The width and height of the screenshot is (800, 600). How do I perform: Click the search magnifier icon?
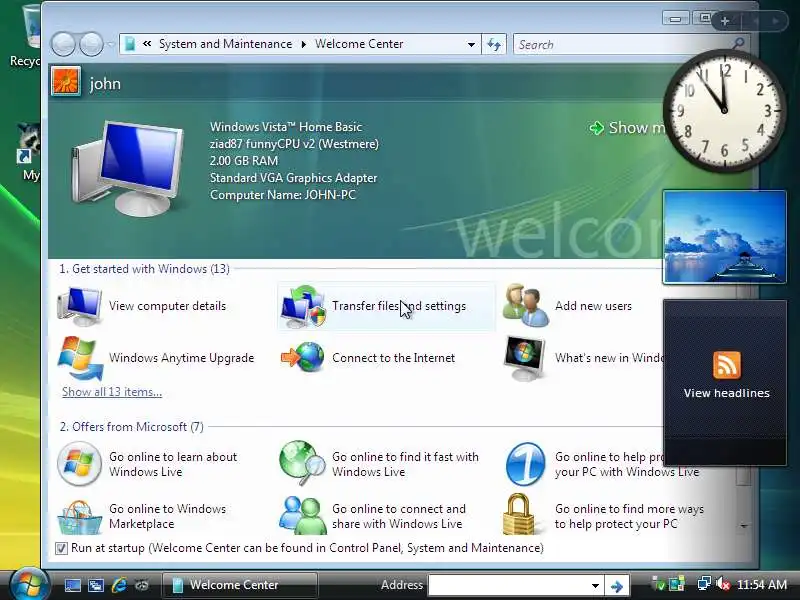pos(738,44)
